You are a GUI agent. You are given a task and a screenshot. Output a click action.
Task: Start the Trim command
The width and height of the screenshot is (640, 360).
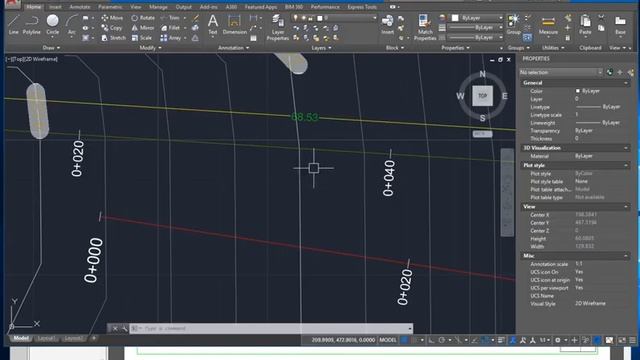(x=170, y=18)
